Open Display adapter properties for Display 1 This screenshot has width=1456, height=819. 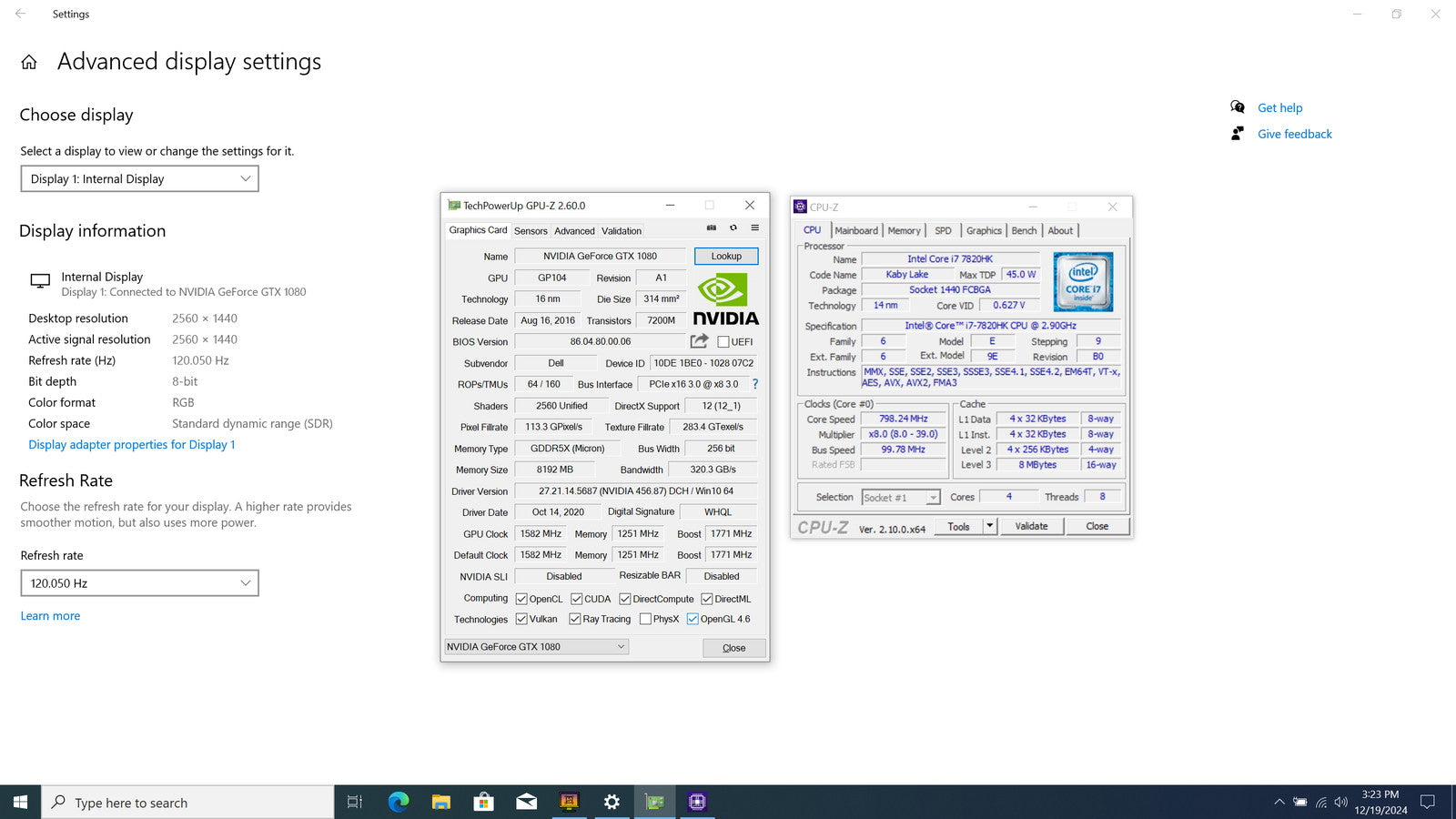(x=132, y=445)
